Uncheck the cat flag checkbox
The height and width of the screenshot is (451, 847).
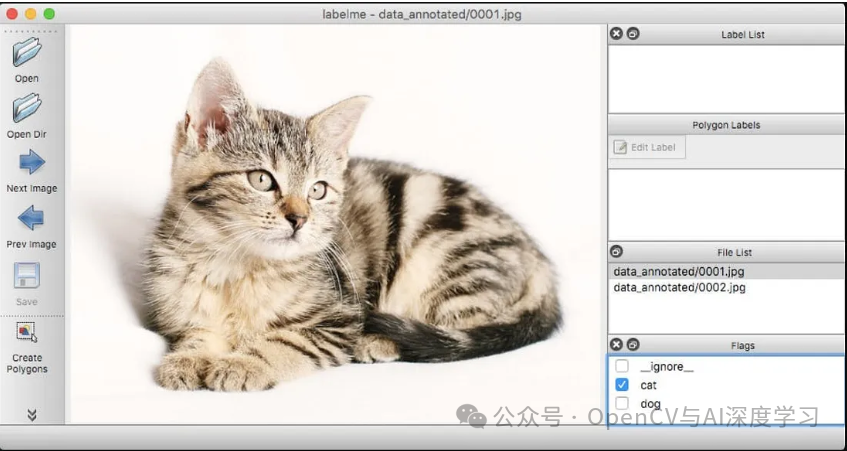622,385
